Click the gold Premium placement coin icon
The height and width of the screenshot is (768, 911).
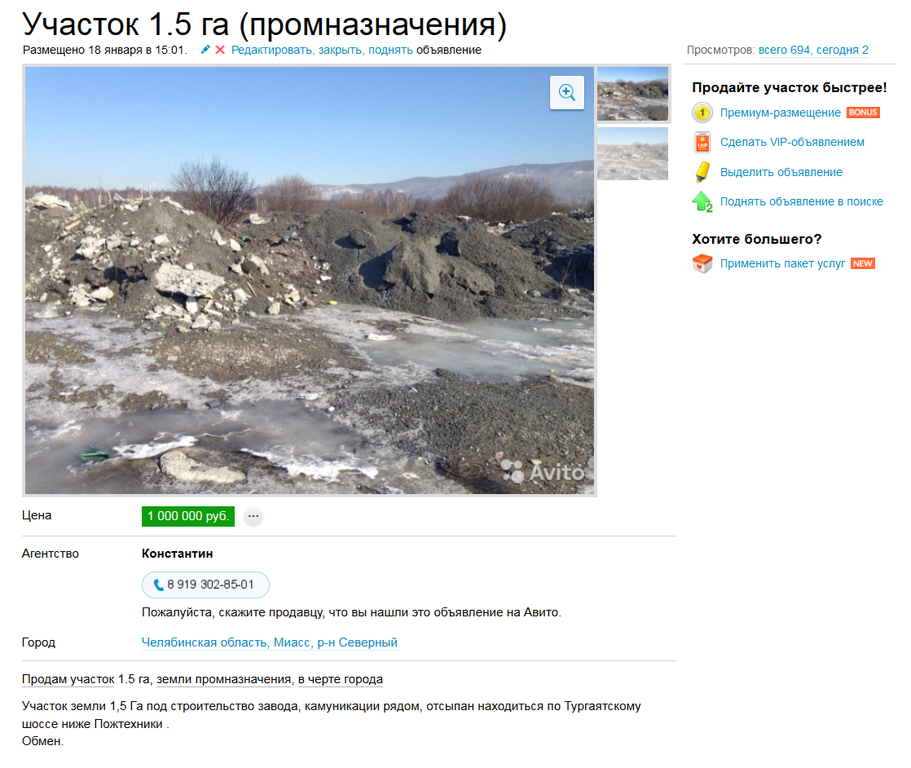coord(702,112)
